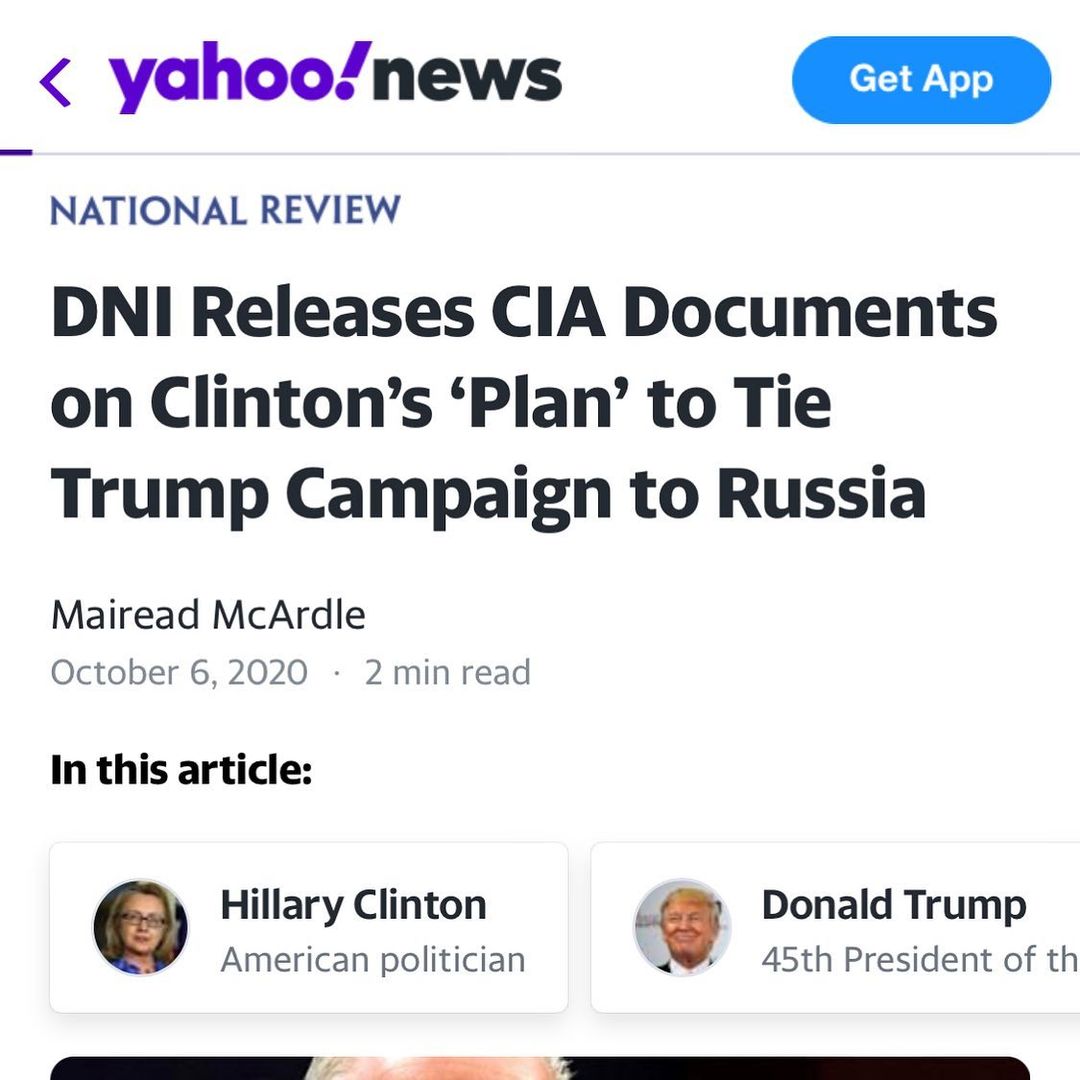This screenshot has width=1080, height=1080.
Task: Select the Hillary Clinton name text
Action: tap(353, 905)
